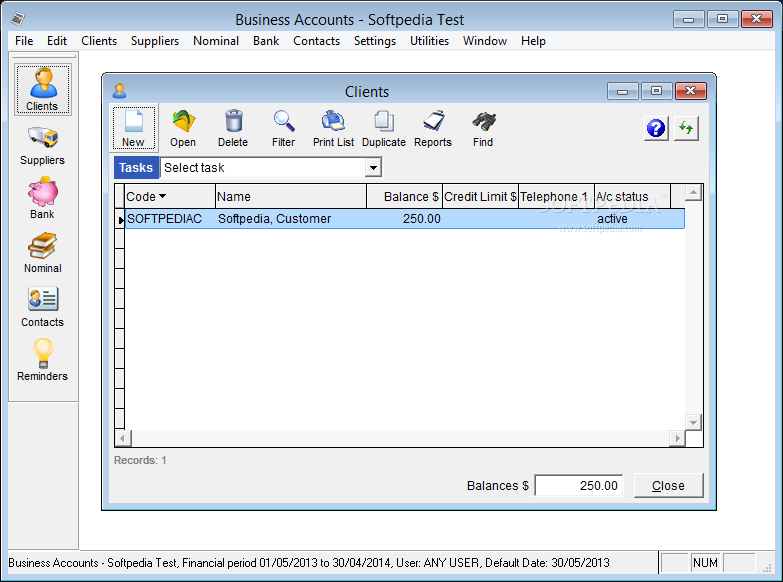
Task: Open the Suppliers truck icon in the sidebar
Action: point(42,137)
